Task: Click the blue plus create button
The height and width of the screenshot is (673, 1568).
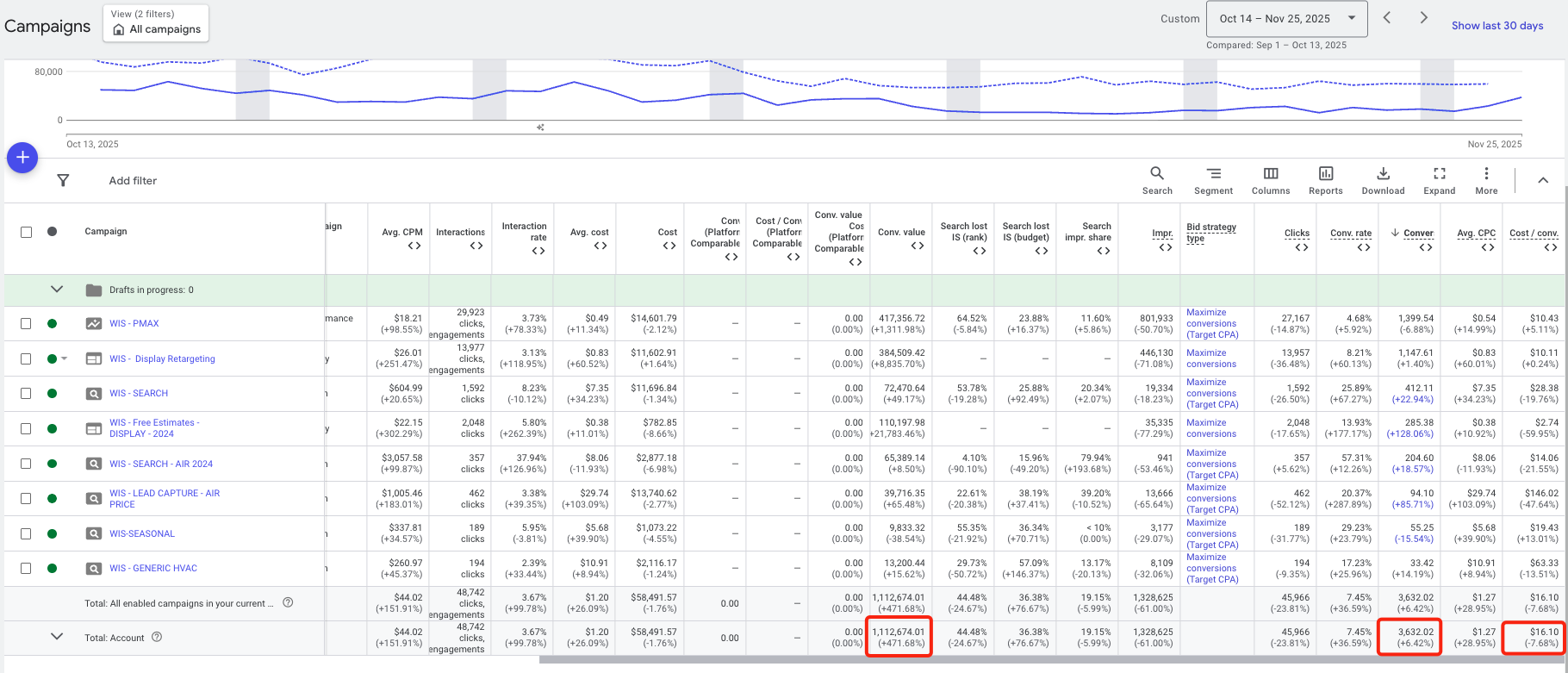Action: click(x=22, y=158)
